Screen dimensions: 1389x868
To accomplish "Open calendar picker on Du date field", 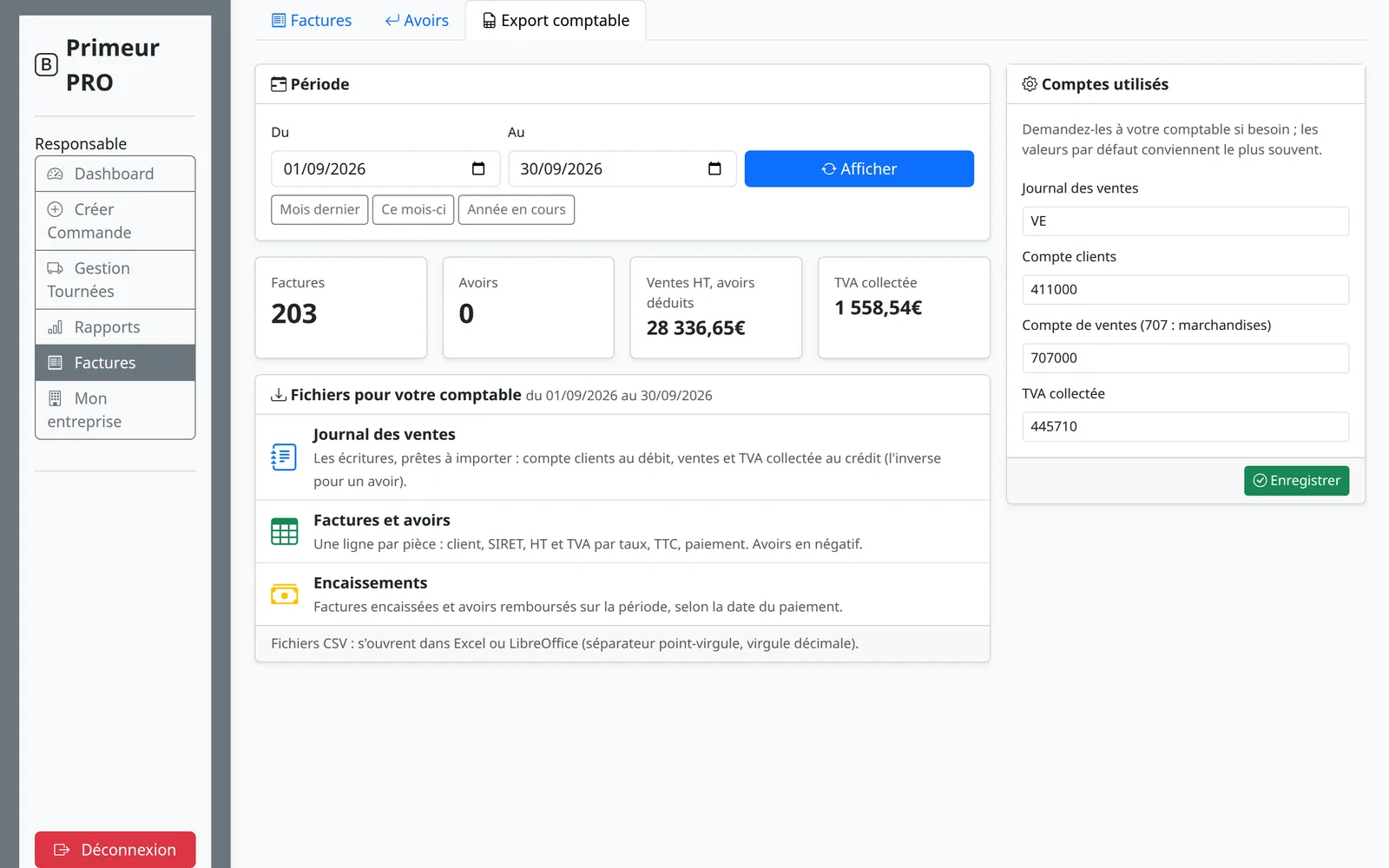I will (478, 168).
